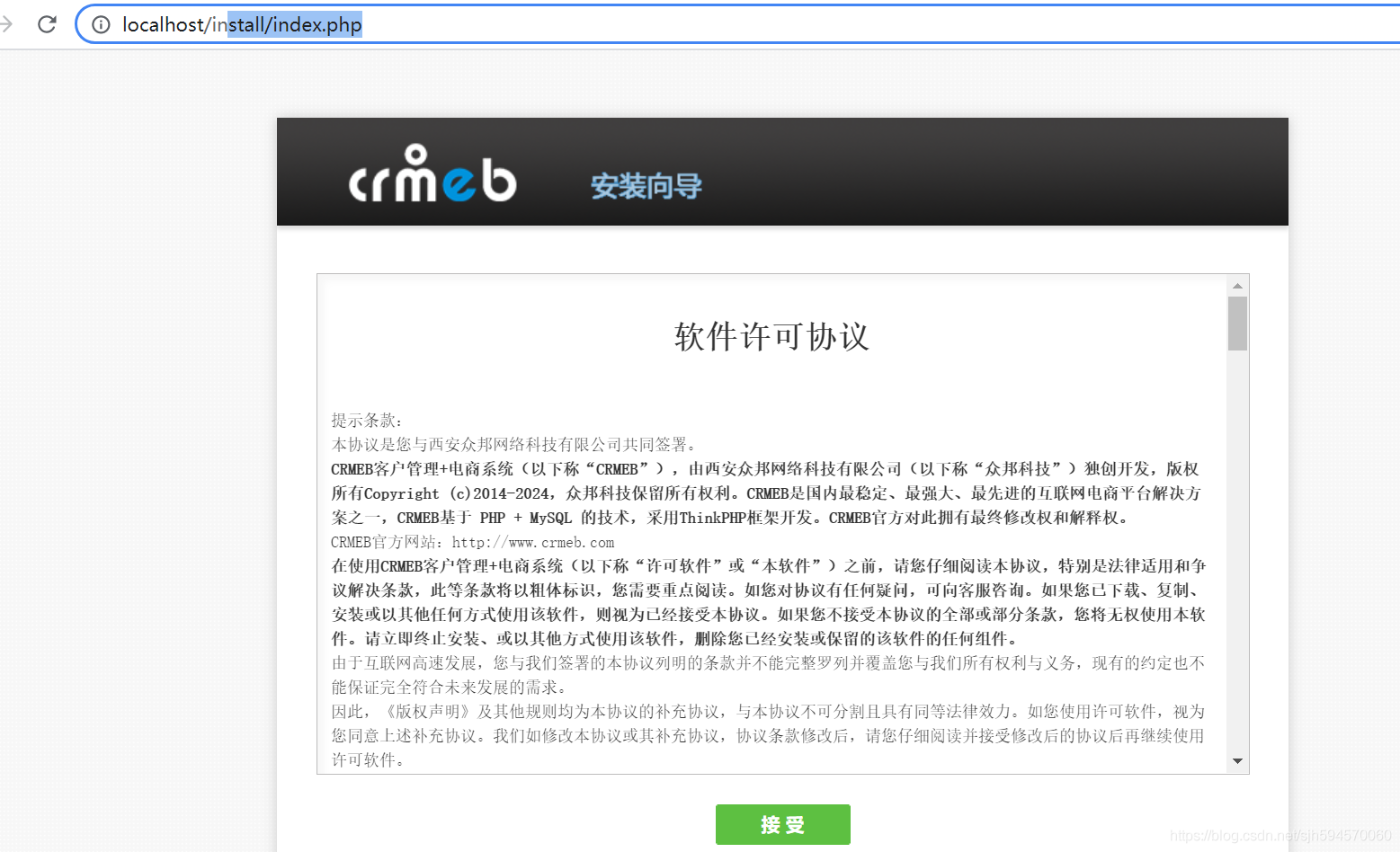1400x852 pixels.
Task: Click the 安装向导 header title
Action: 646,186
